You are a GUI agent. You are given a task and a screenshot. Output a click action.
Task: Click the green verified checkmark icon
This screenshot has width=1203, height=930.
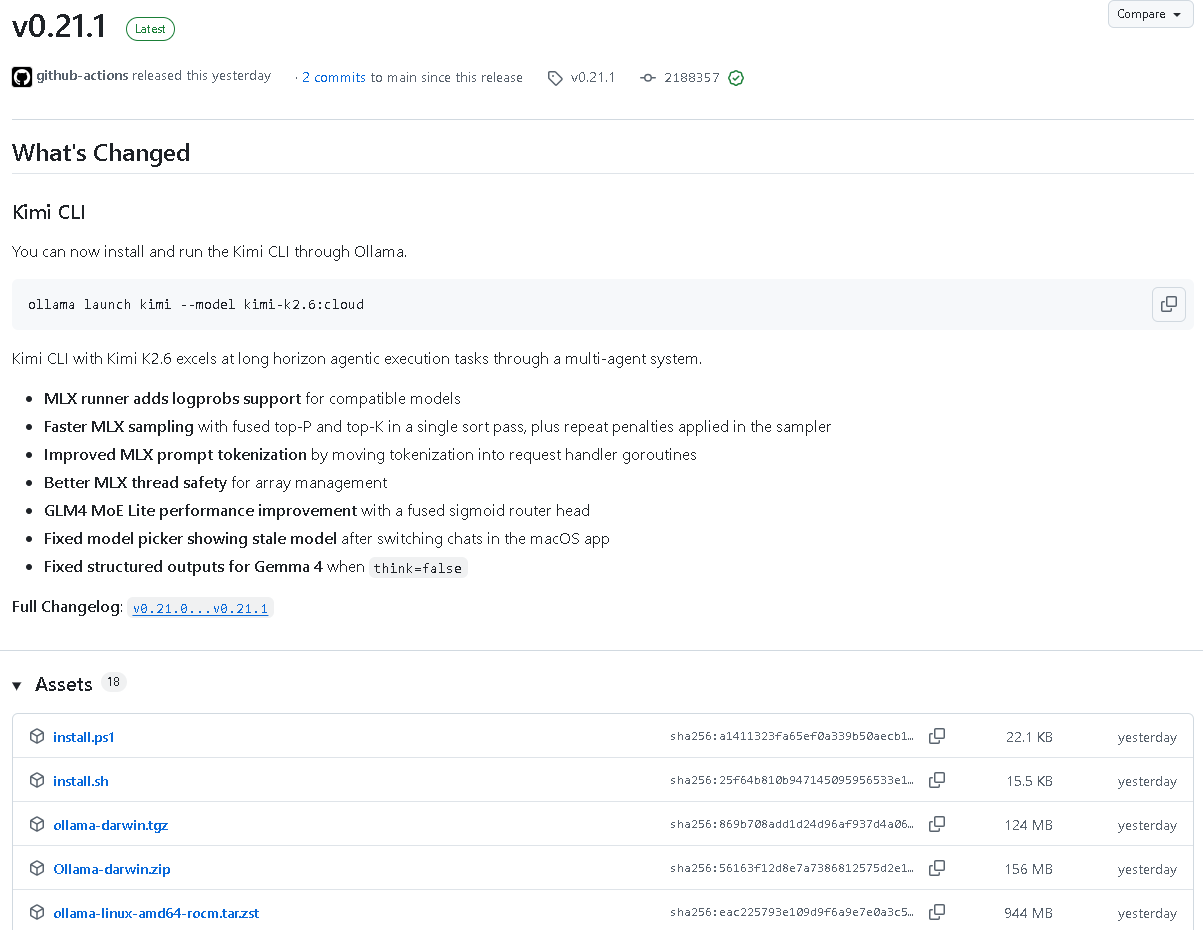[736, 78]
